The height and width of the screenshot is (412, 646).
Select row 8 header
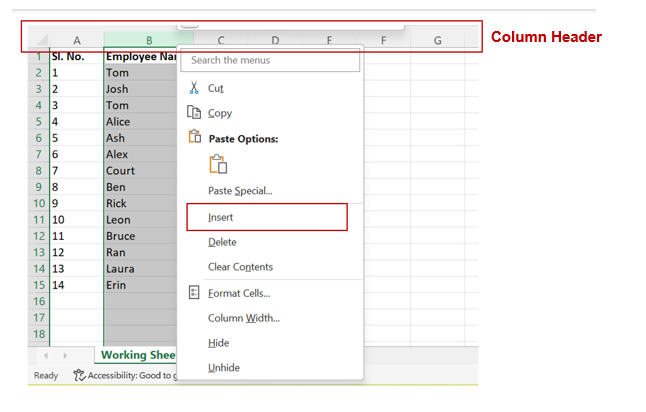[x=38, y=171]
